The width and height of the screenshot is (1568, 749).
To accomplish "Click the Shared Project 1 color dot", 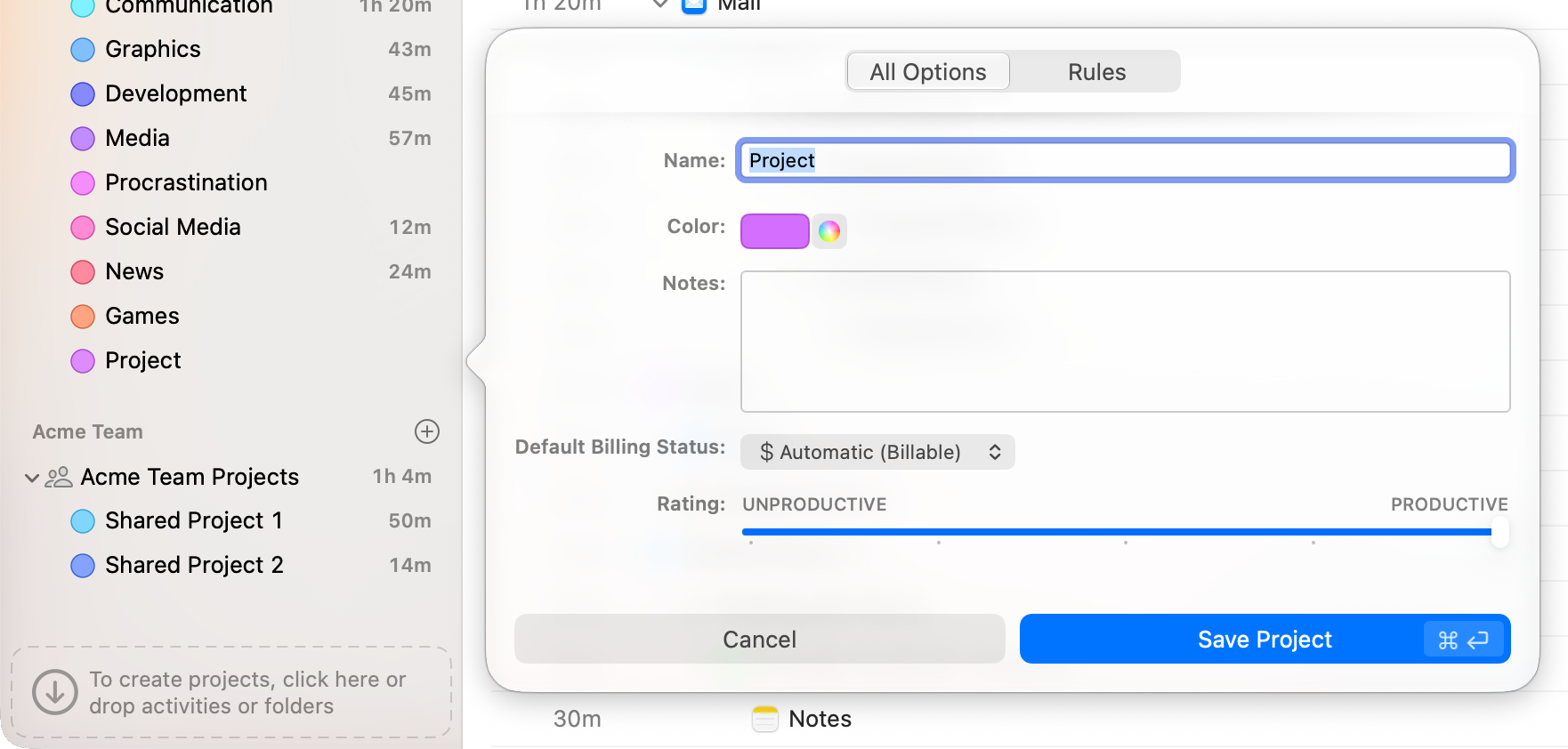I will coord(83,521).
